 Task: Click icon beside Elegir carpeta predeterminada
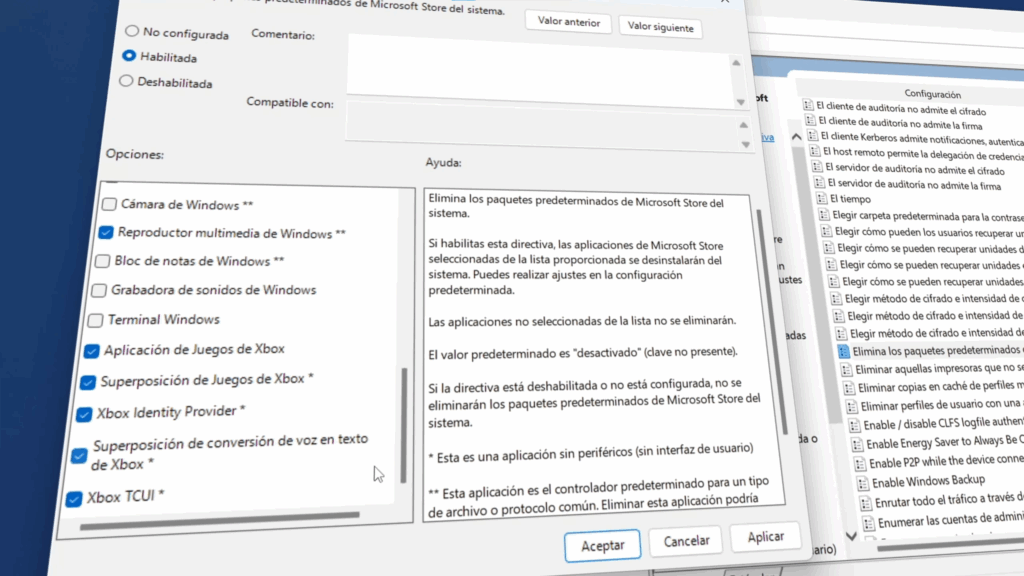click(824, 214)
